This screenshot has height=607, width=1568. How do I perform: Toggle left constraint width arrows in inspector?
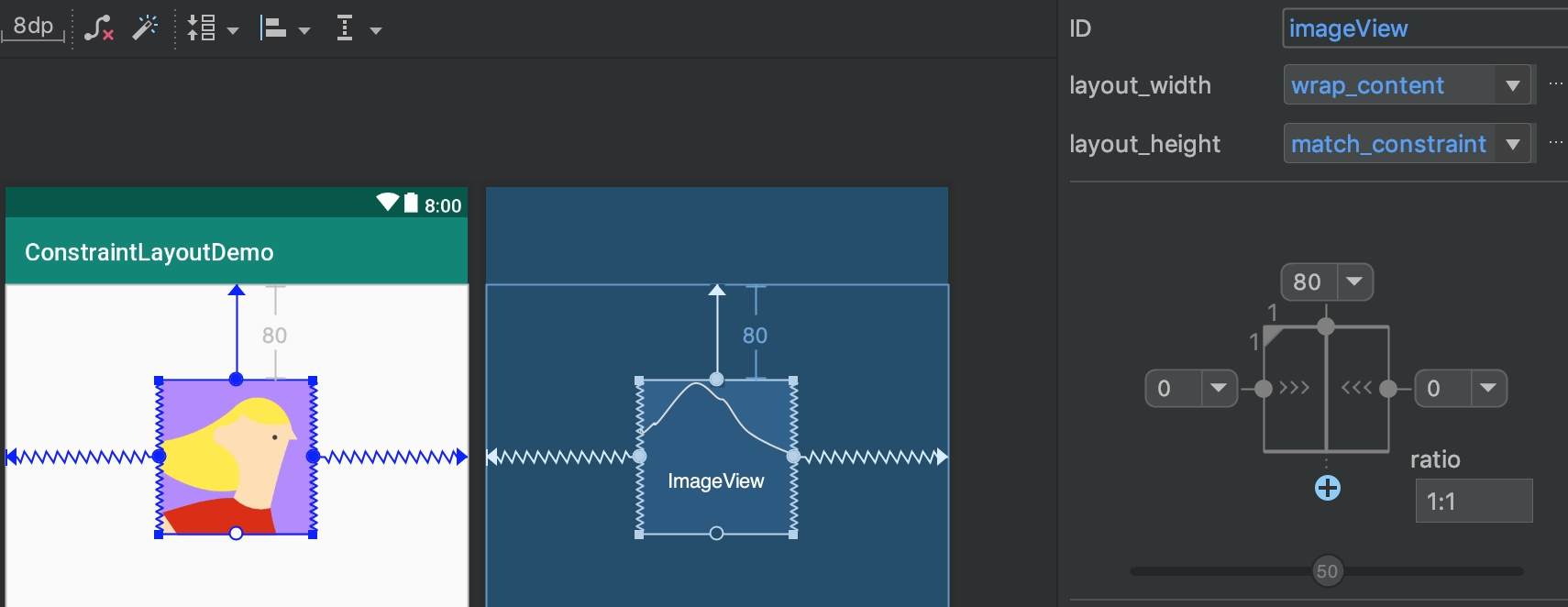(1294, 388)
